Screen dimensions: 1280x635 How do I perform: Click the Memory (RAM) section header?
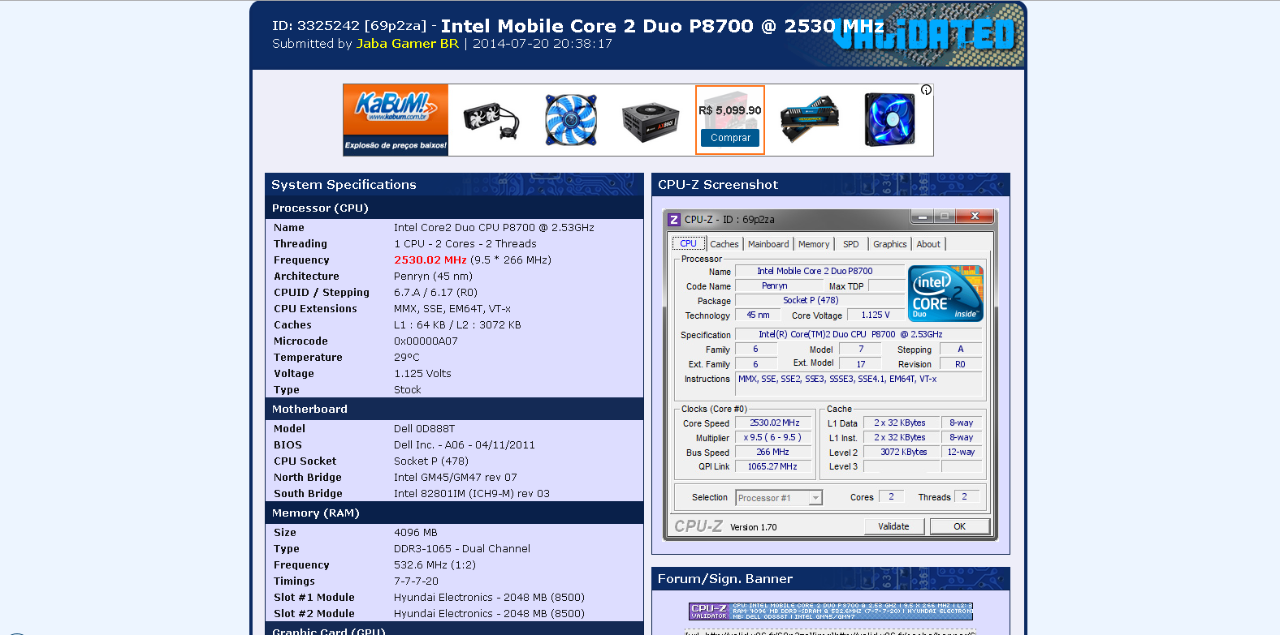coord(454,513)
